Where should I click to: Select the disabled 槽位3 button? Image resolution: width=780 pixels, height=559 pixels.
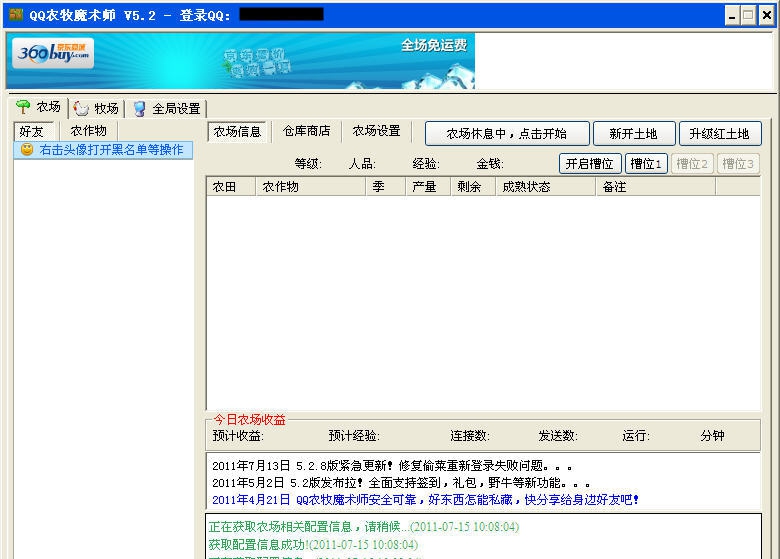[738, 164]
